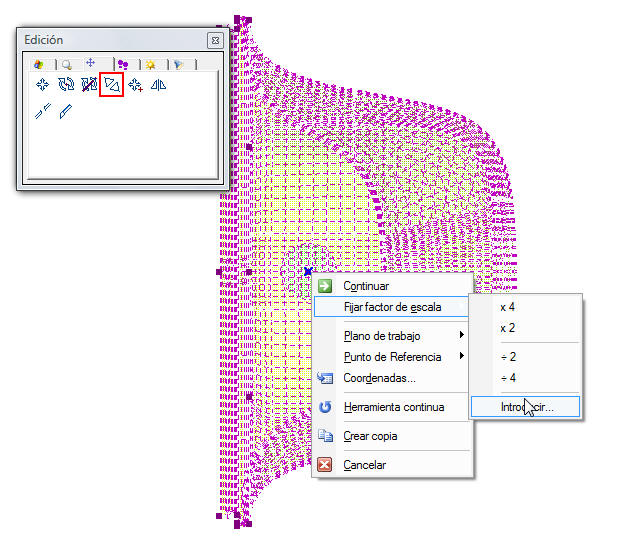The height and width of the screenshot is (538, 617).
Task: Open the sun lighting tab in Edición
Action: pos(150,65)
